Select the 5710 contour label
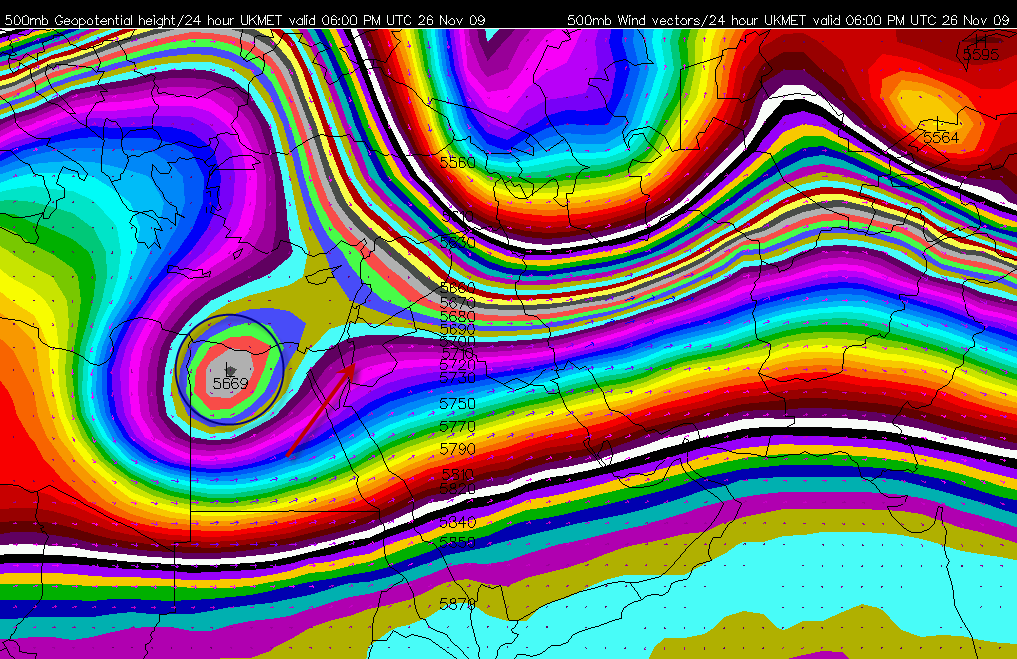1017x659 pixels. point(457,353)
